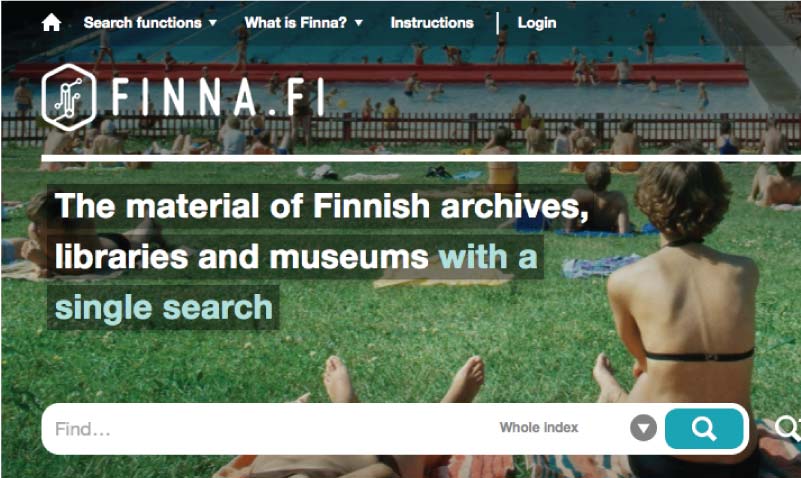
Task: Click the 'libraries and museums' headline line
Action: pos(242,257)
